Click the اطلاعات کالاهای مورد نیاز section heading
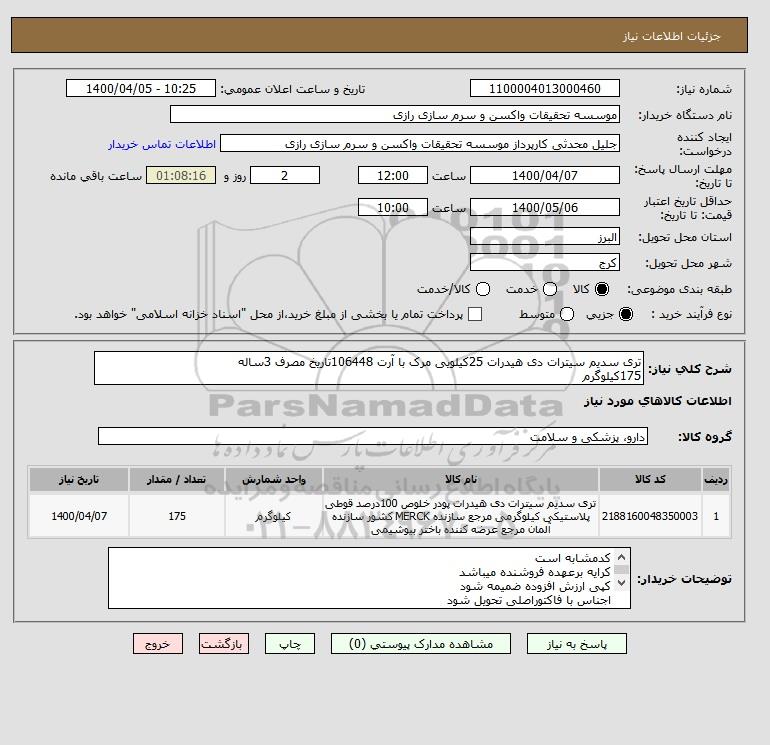The width and height of the screenshot is (770, 745). click(x=658, y=401)
